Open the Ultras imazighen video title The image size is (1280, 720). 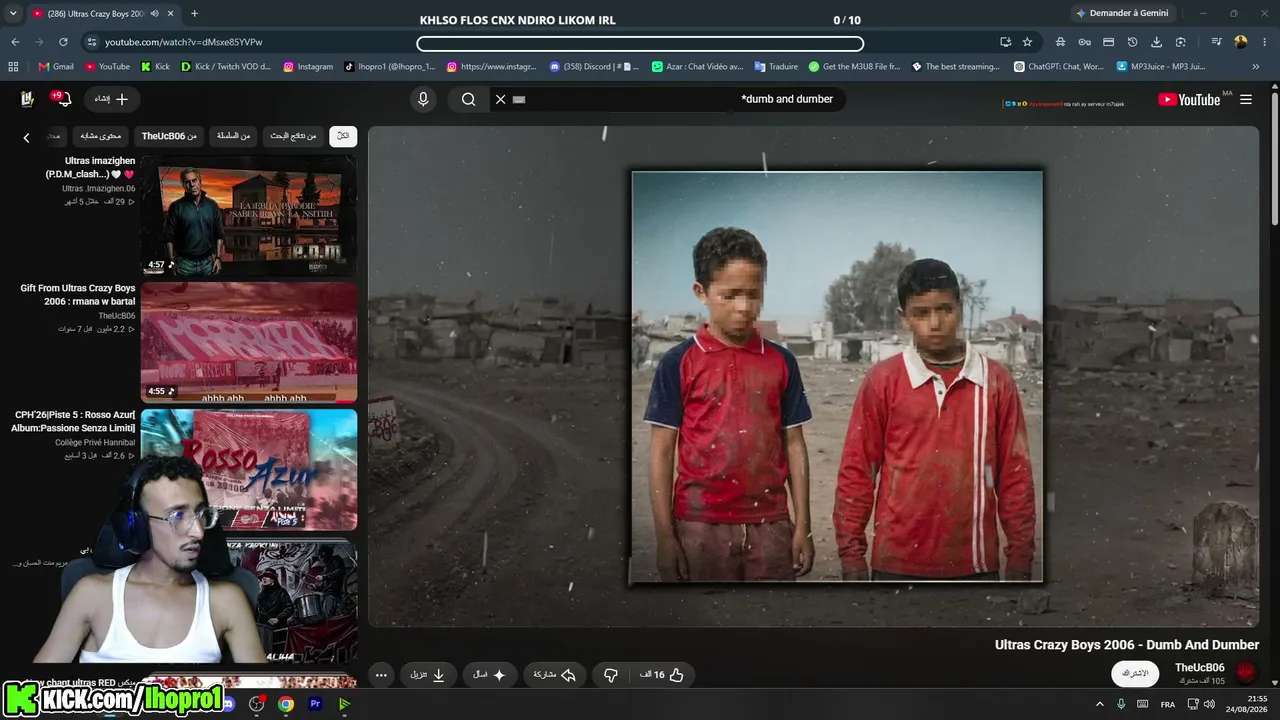click(x=90, y=167)
